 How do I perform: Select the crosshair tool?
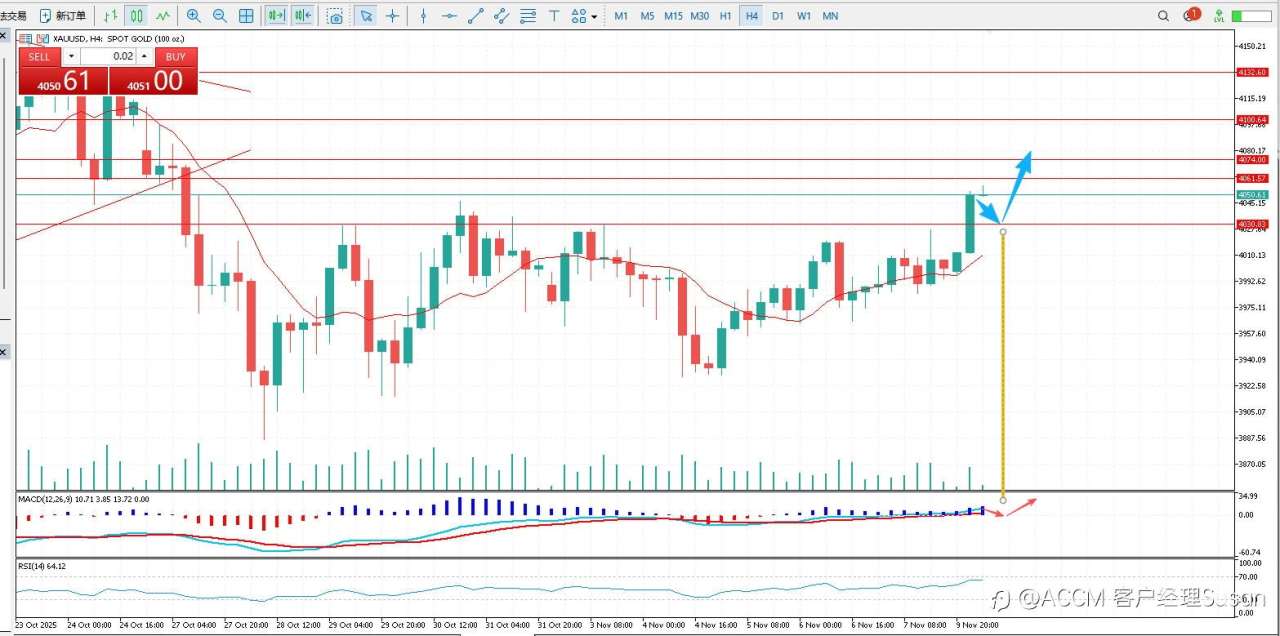tap(392, 16)
